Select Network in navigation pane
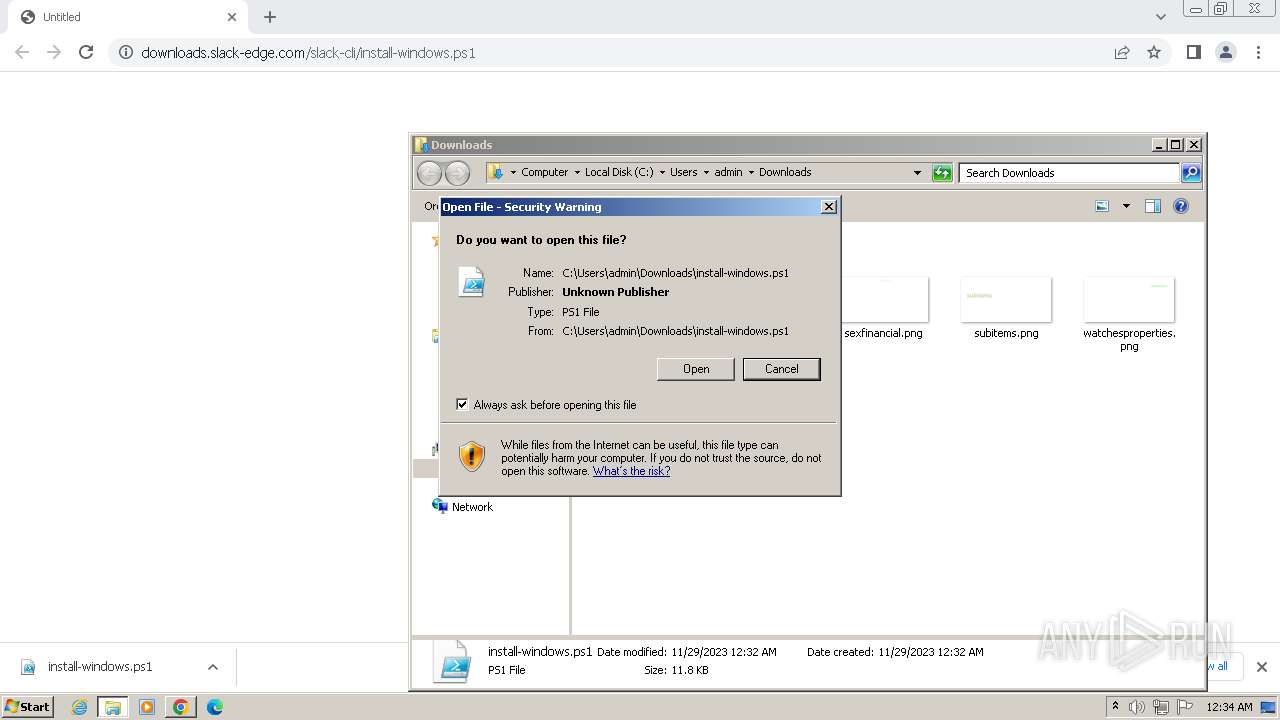1280x720 pixels. tap(472, 507)
